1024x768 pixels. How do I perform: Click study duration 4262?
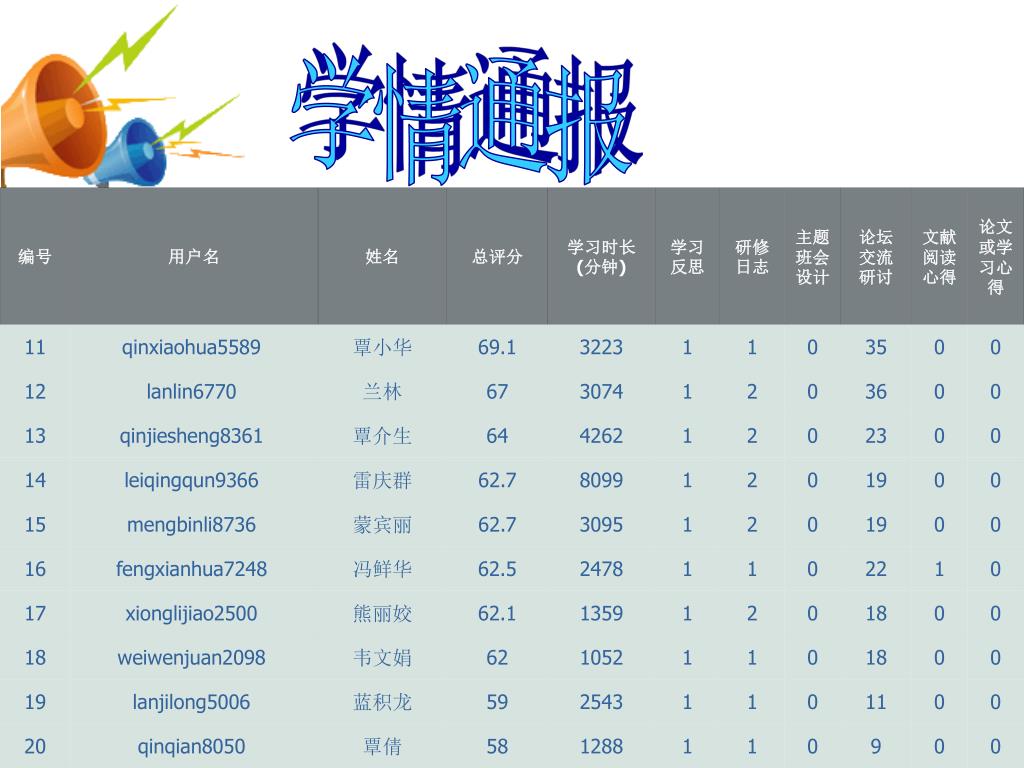(601, 436)
